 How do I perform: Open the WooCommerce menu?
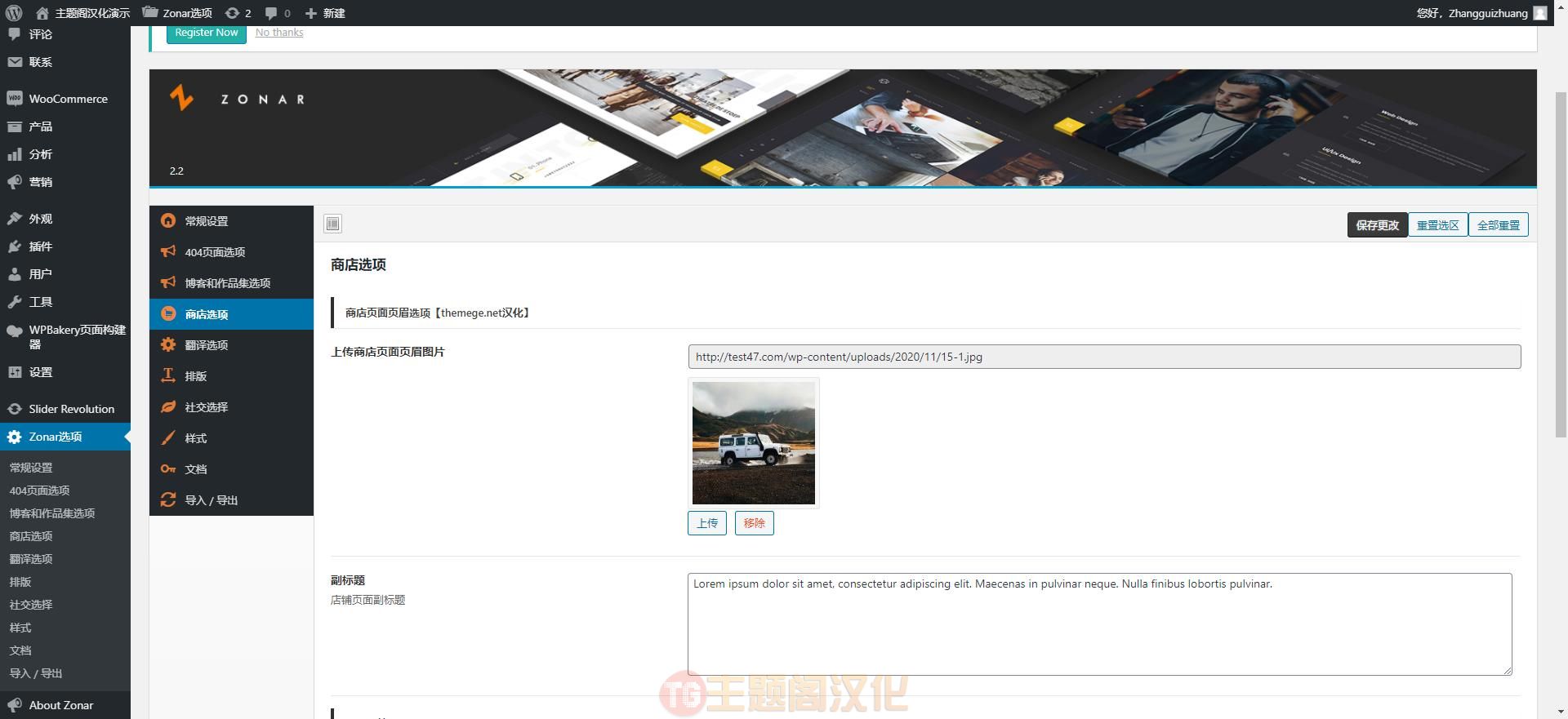[65, 99]
